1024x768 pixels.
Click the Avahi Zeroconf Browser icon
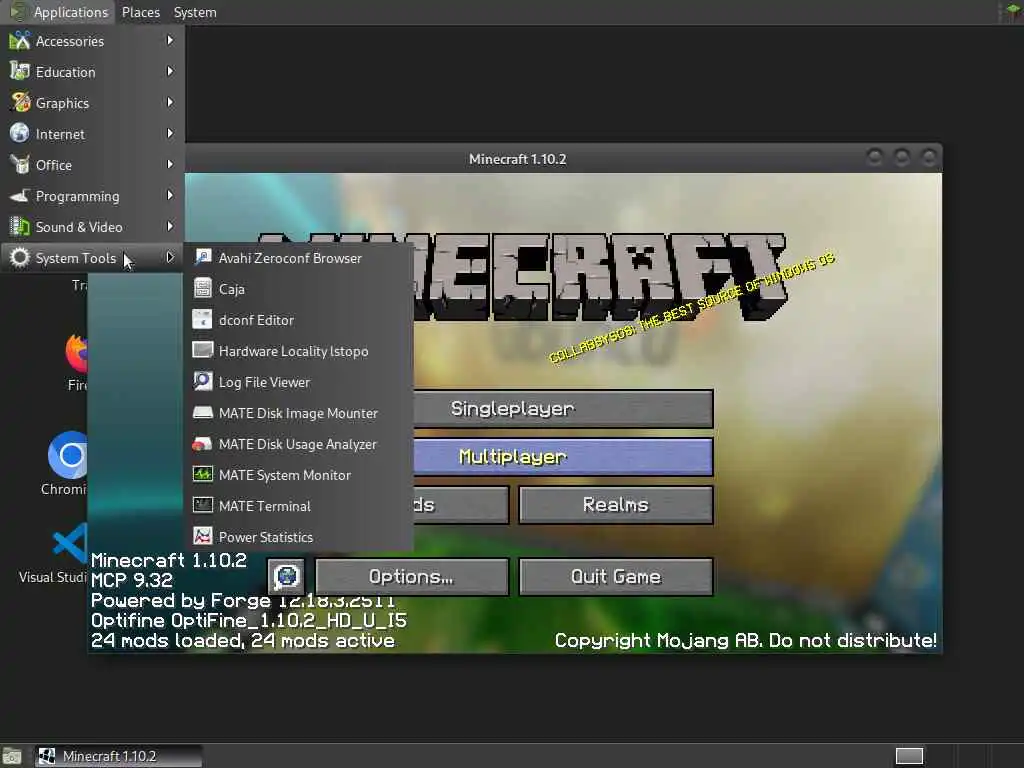point(203,257)
